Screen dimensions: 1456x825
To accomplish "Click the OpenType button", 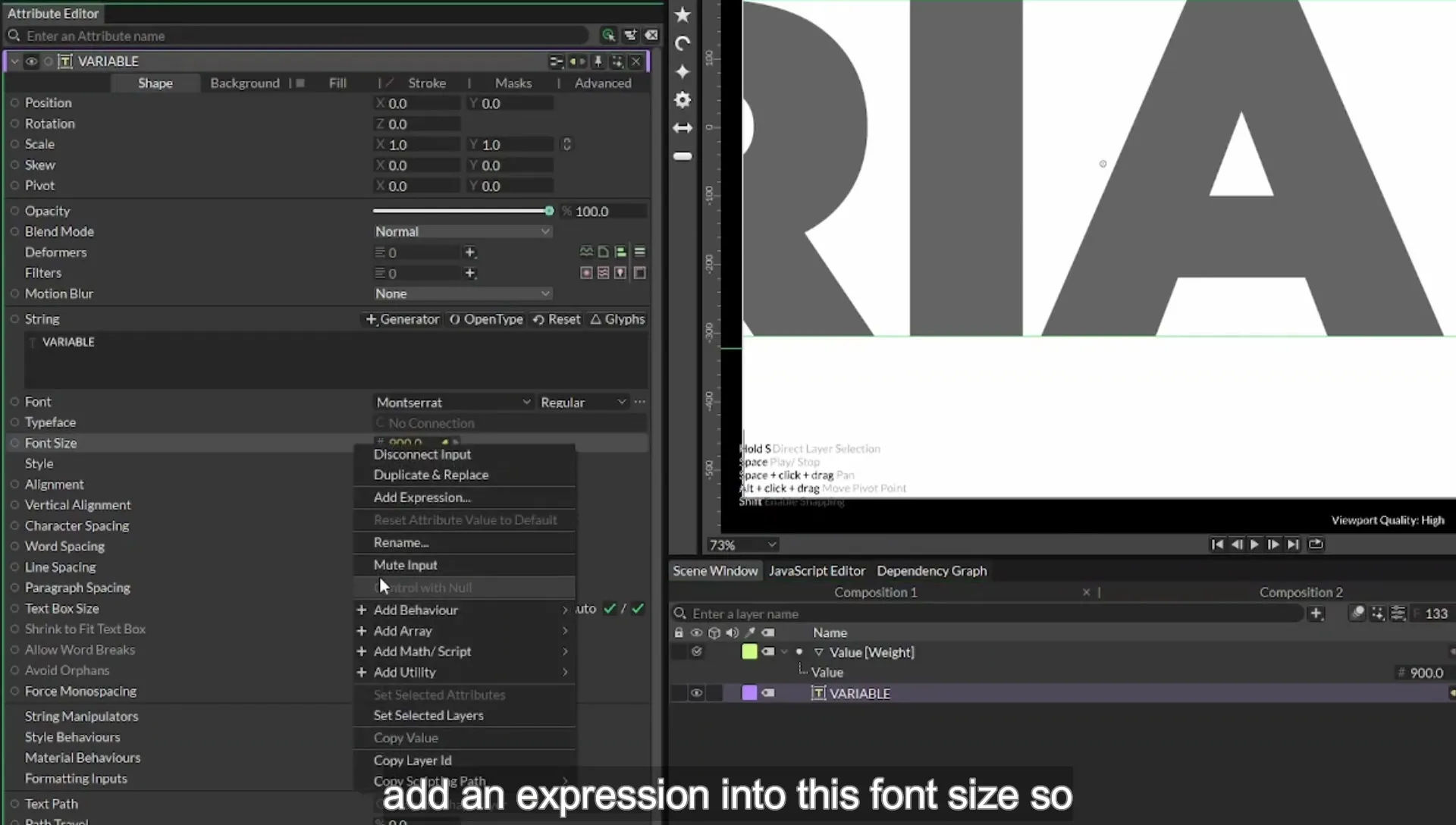I will [x=486, y=319].
